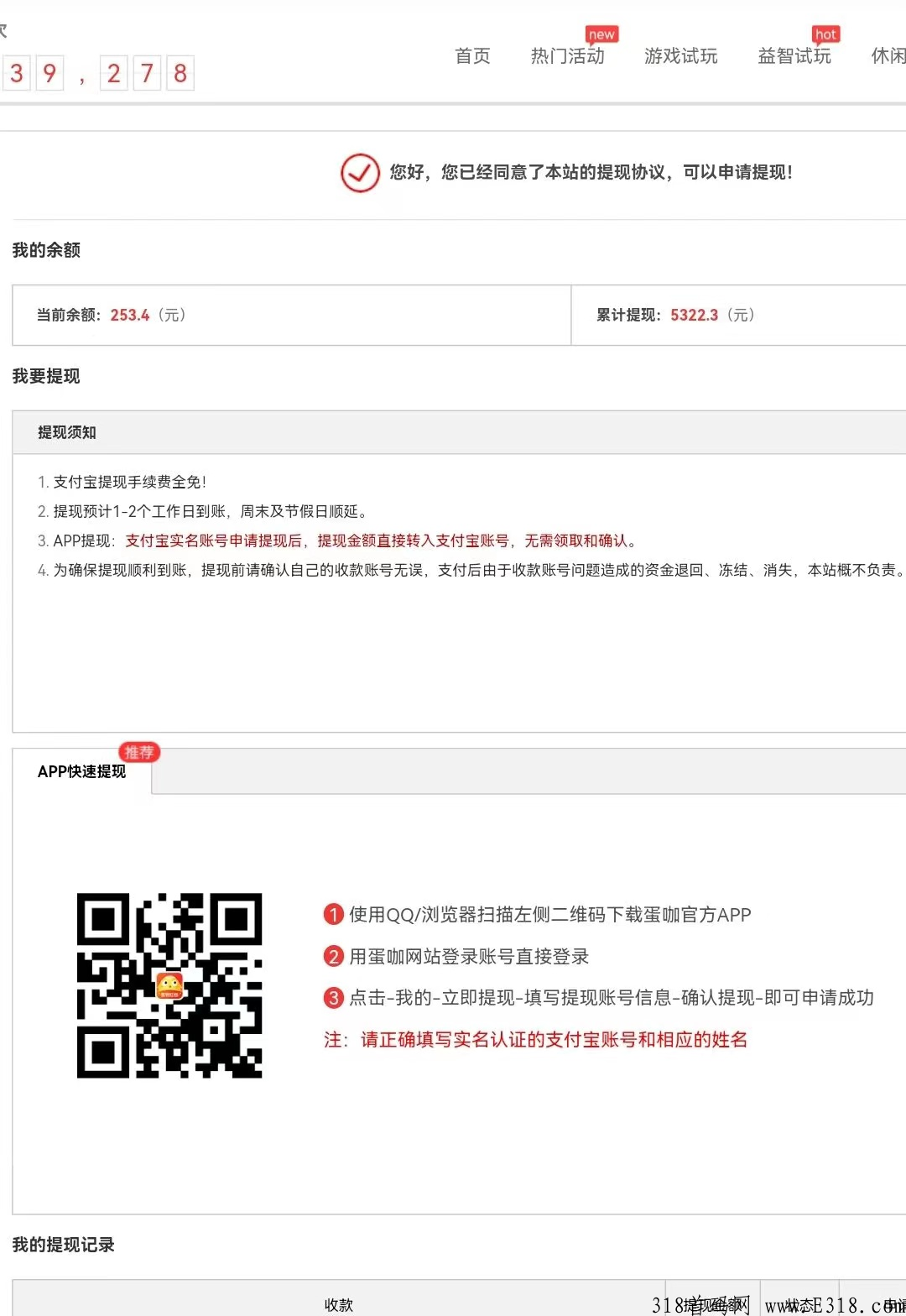Click the step 2 red number icon
The image size is (906, 1316).
[x=334, y=956]
